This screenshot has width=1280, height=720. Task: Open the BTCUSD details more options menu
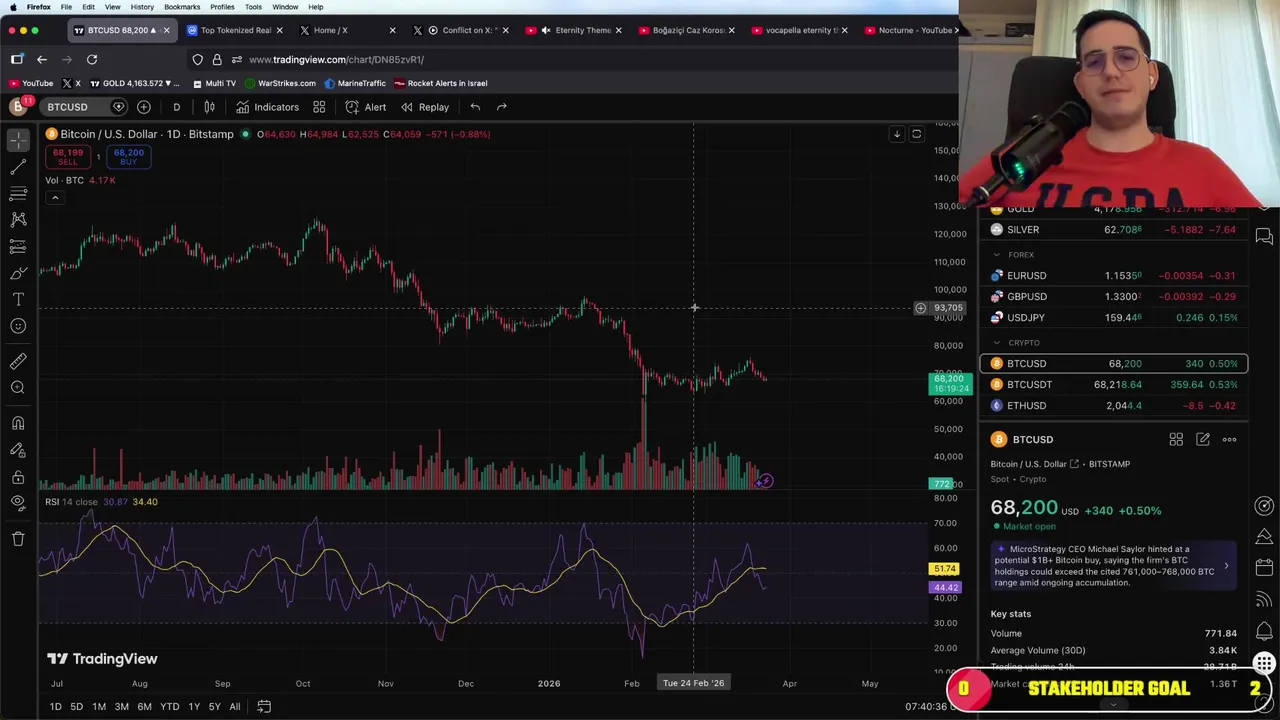tap(1229, 439)
